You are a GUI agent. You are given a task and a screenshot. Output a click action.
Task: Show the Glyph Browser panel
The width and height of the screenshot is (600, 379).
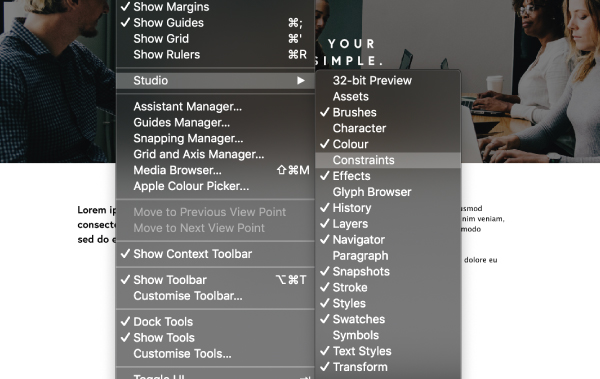pyautogui.click(x=388, y=192)
